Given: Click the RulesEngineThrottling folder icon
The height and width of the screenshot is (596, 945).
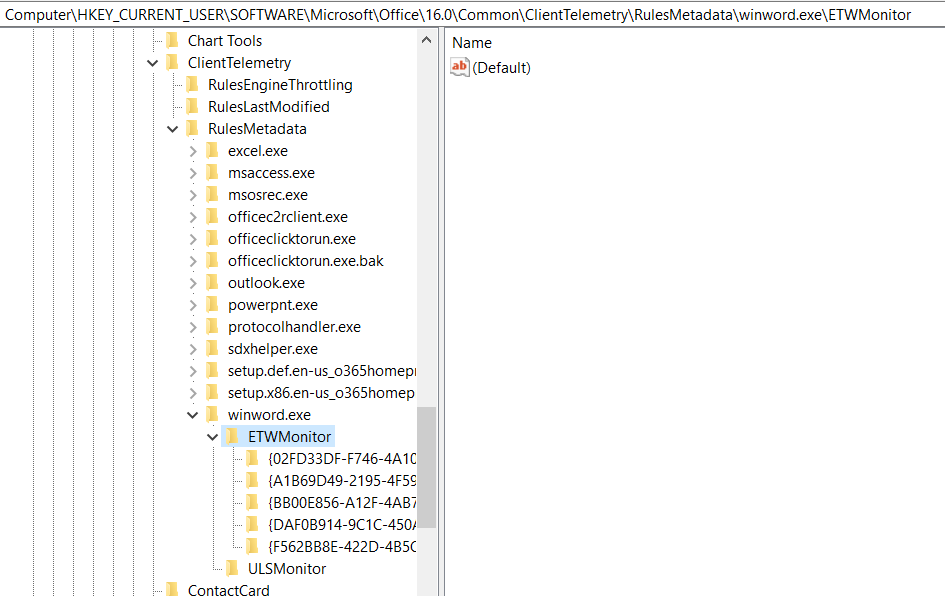Looking at the screenshot, I should [x=192, y=84].
